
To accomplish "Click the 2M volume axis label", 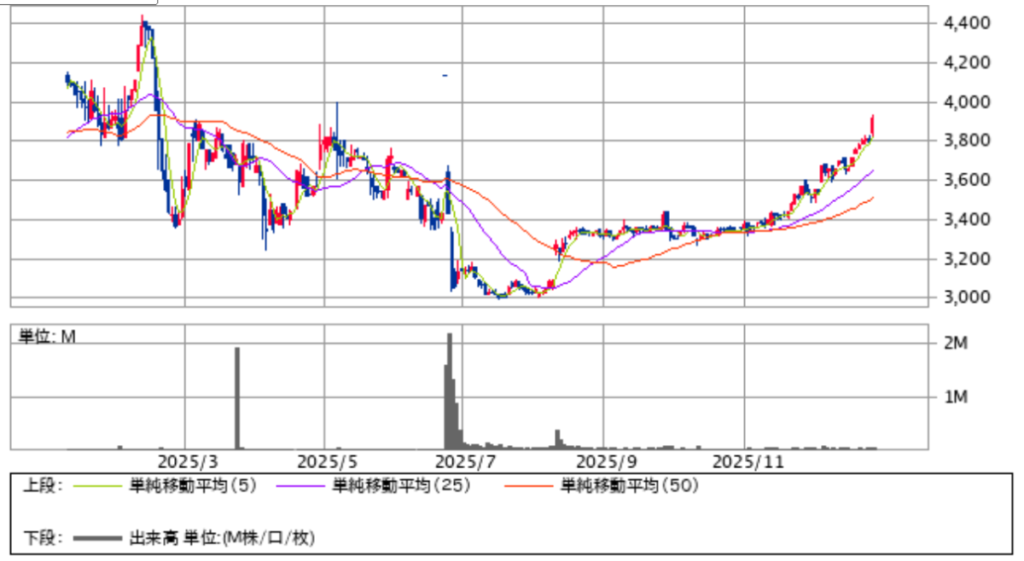I will tap(955, 343).
